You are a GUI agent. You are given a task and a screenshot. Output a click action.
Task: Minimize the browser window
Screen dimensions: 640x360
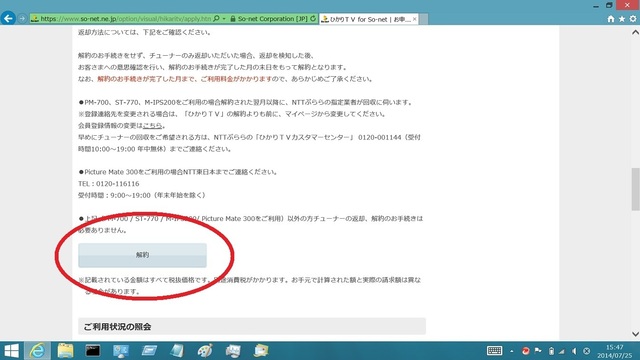596,5
